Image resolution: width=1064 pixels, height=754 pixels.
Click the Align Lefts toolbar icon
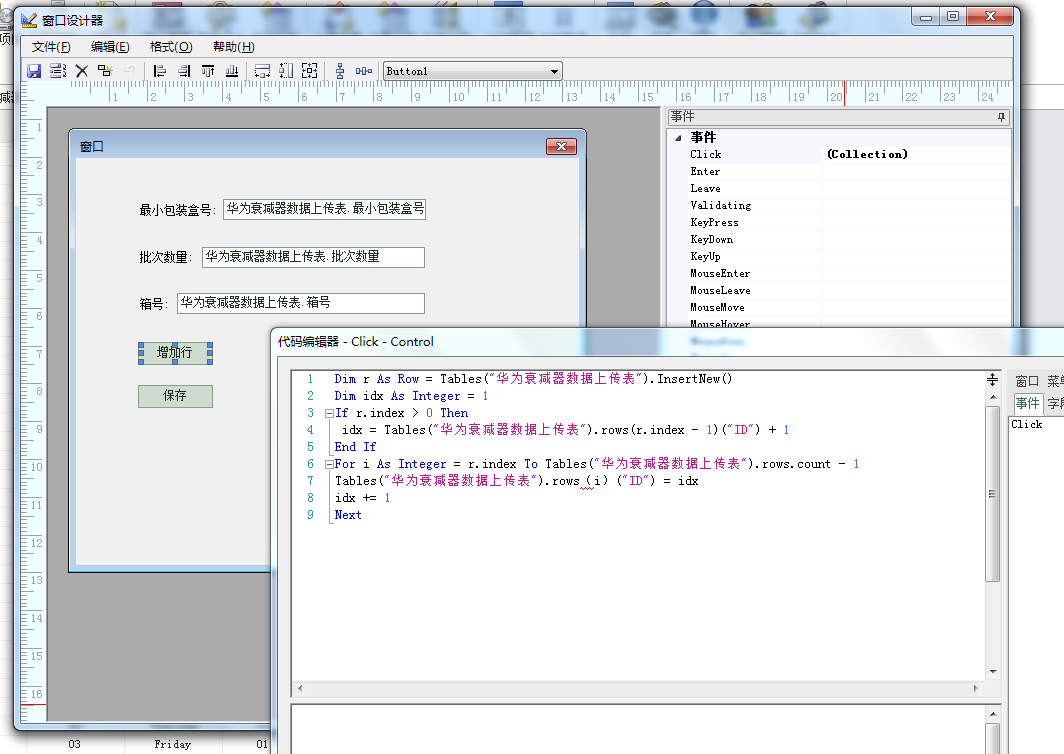click(159, 71)
